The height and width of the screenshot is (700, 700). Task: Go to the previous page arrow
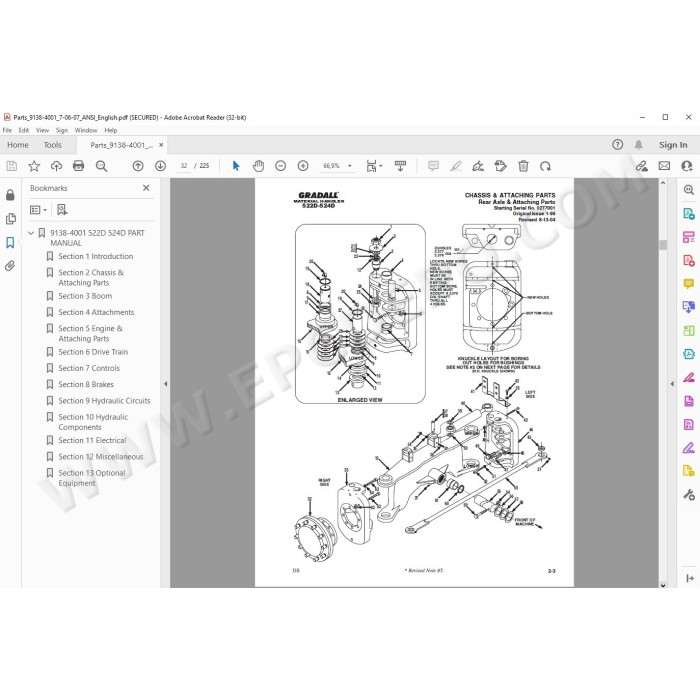[x=138, y=166]
